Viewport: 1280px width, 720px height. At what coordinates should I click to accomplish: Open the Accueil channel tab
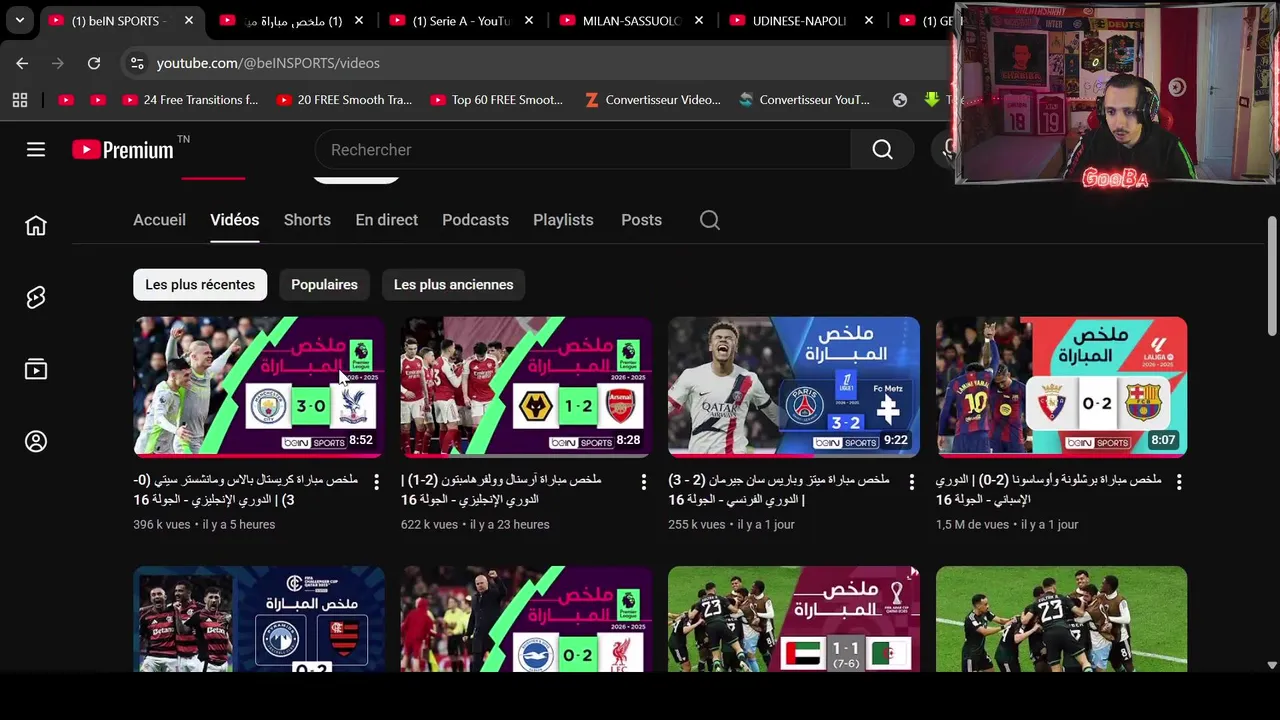pos(160,220)
